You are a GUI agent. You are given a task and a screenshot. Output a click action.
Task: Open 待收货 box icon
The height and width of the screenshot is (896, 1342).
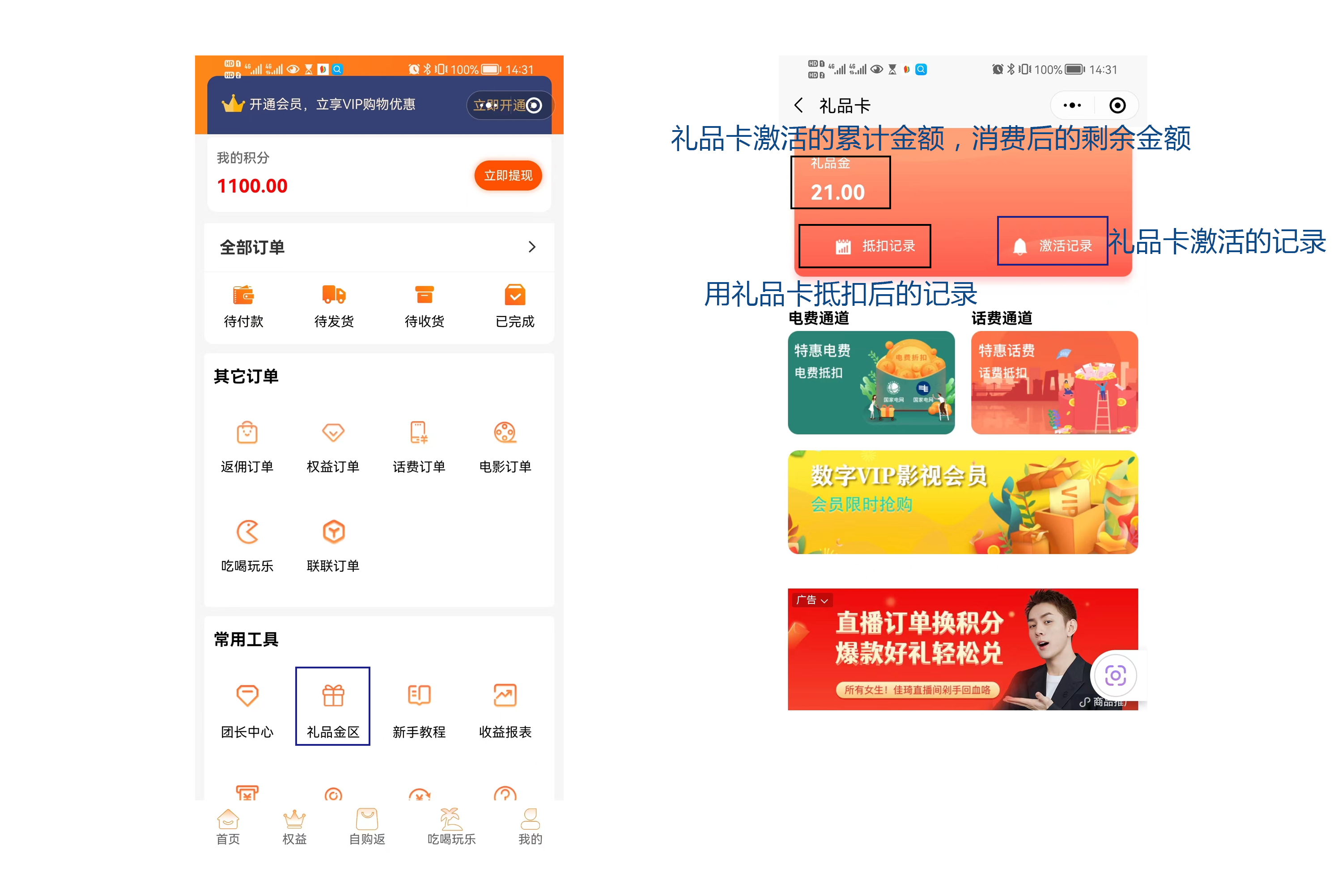point(424,295)
